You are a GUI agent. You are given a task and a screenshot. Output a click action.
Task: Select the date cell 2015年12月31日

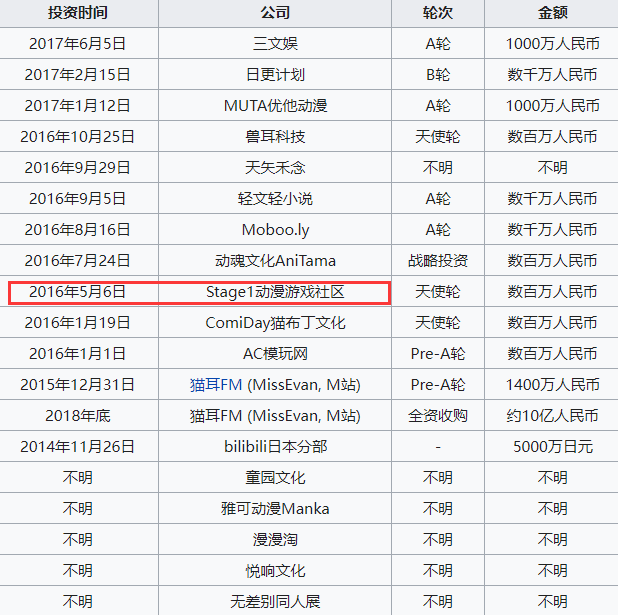(78, 385)
